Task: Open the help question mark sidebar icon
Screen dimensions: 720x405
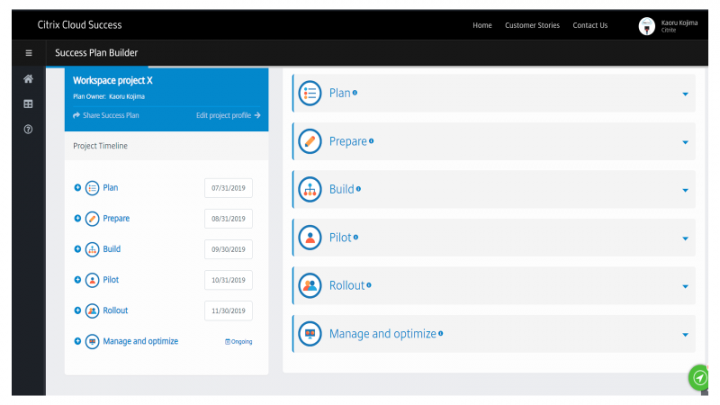Action: click(28, 129)
